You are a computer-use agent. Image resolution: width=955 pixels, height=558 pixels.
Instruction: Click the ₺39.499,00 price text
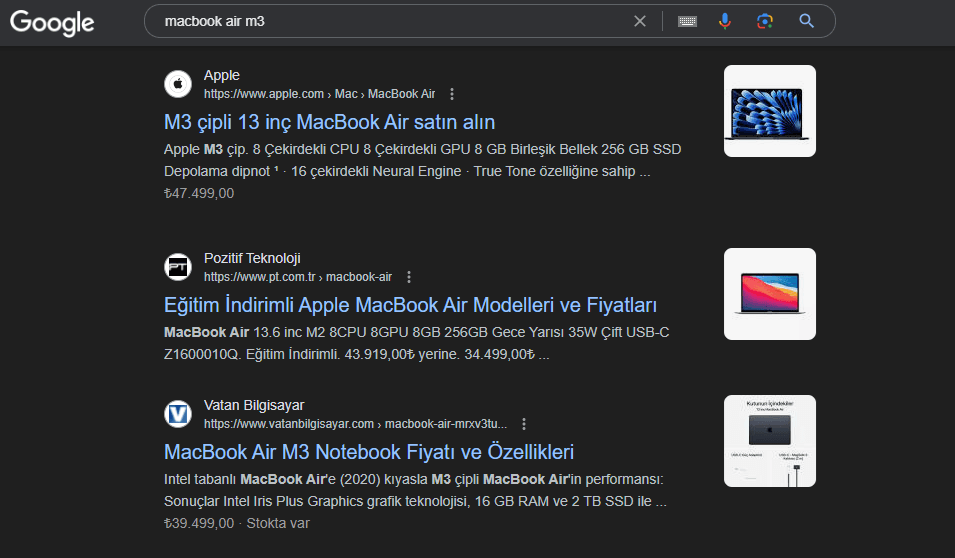point(199,523)
